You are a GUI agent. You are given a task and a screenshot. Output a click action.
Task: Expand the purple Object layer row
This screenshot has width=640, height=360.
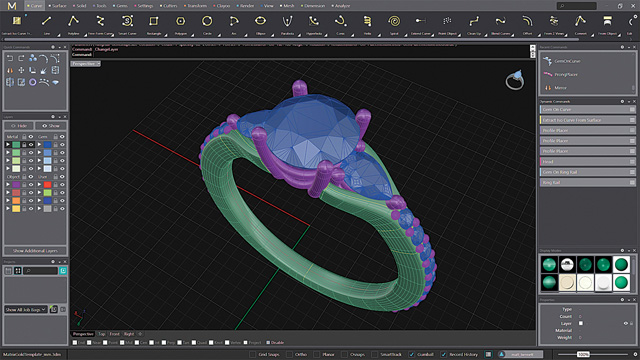8,184
